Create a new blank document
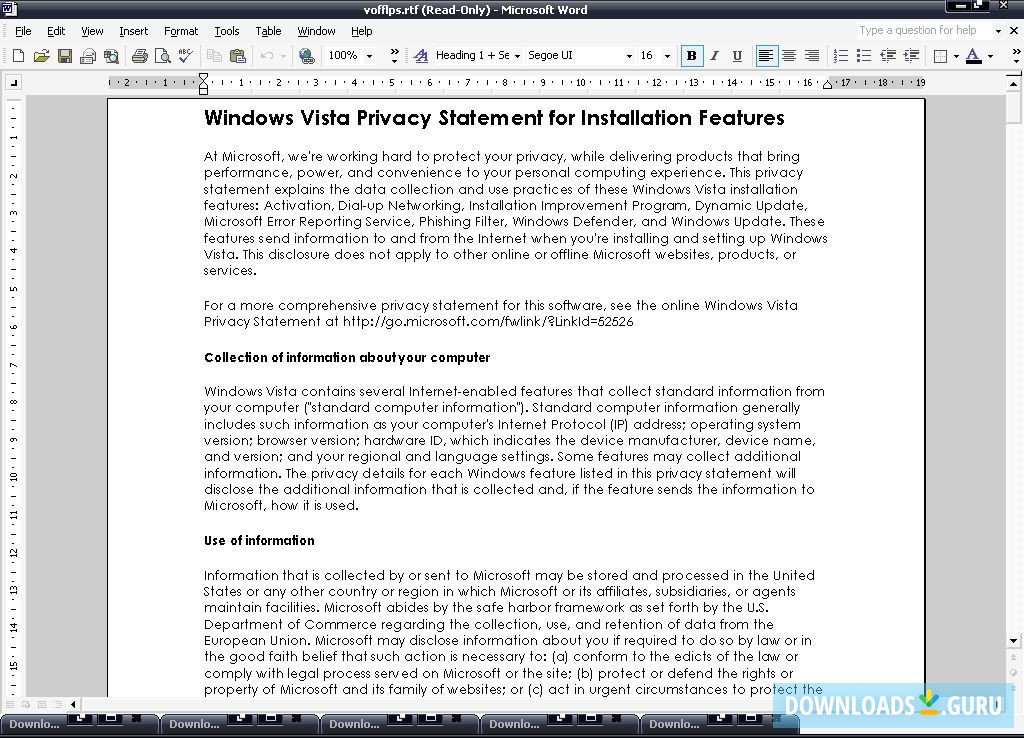Viewport: 1024px width, 738px height. point(18,55)
